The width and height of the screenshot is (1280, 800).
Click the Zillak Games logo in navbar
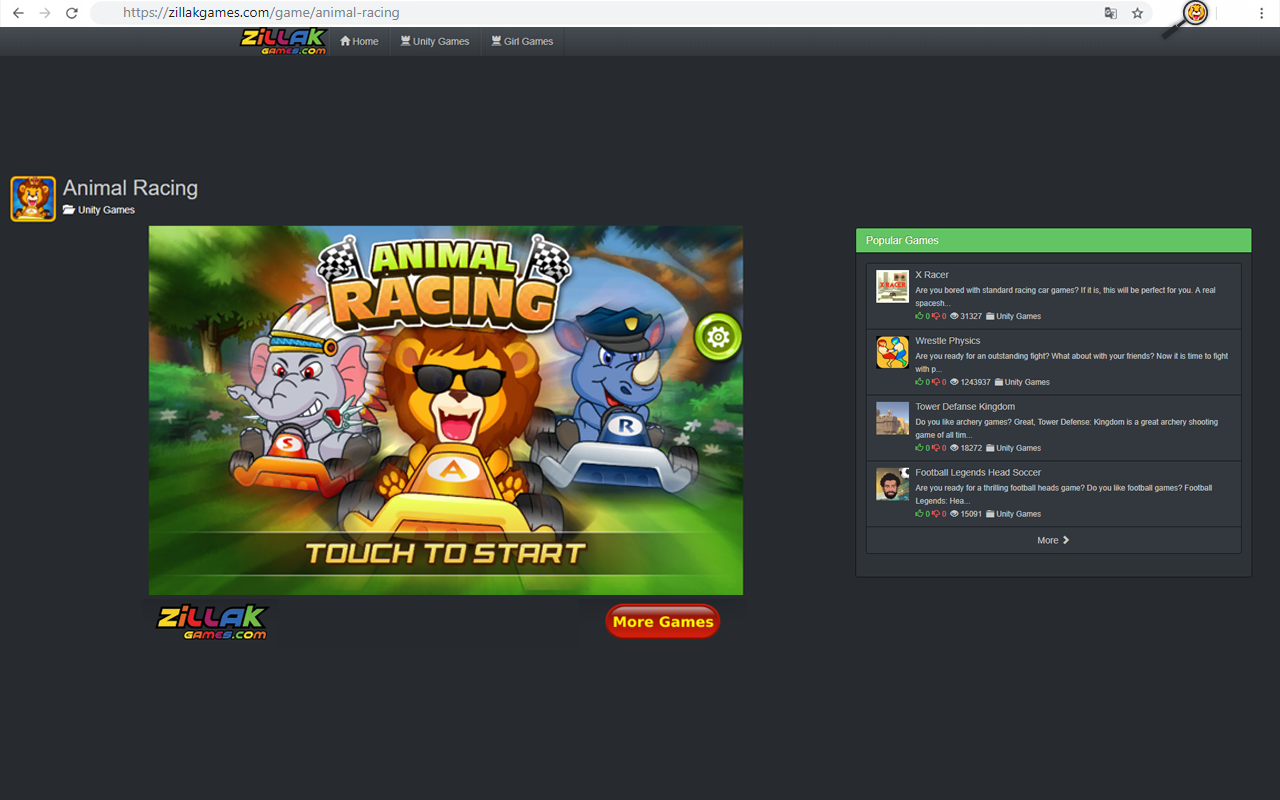[284, 41]
